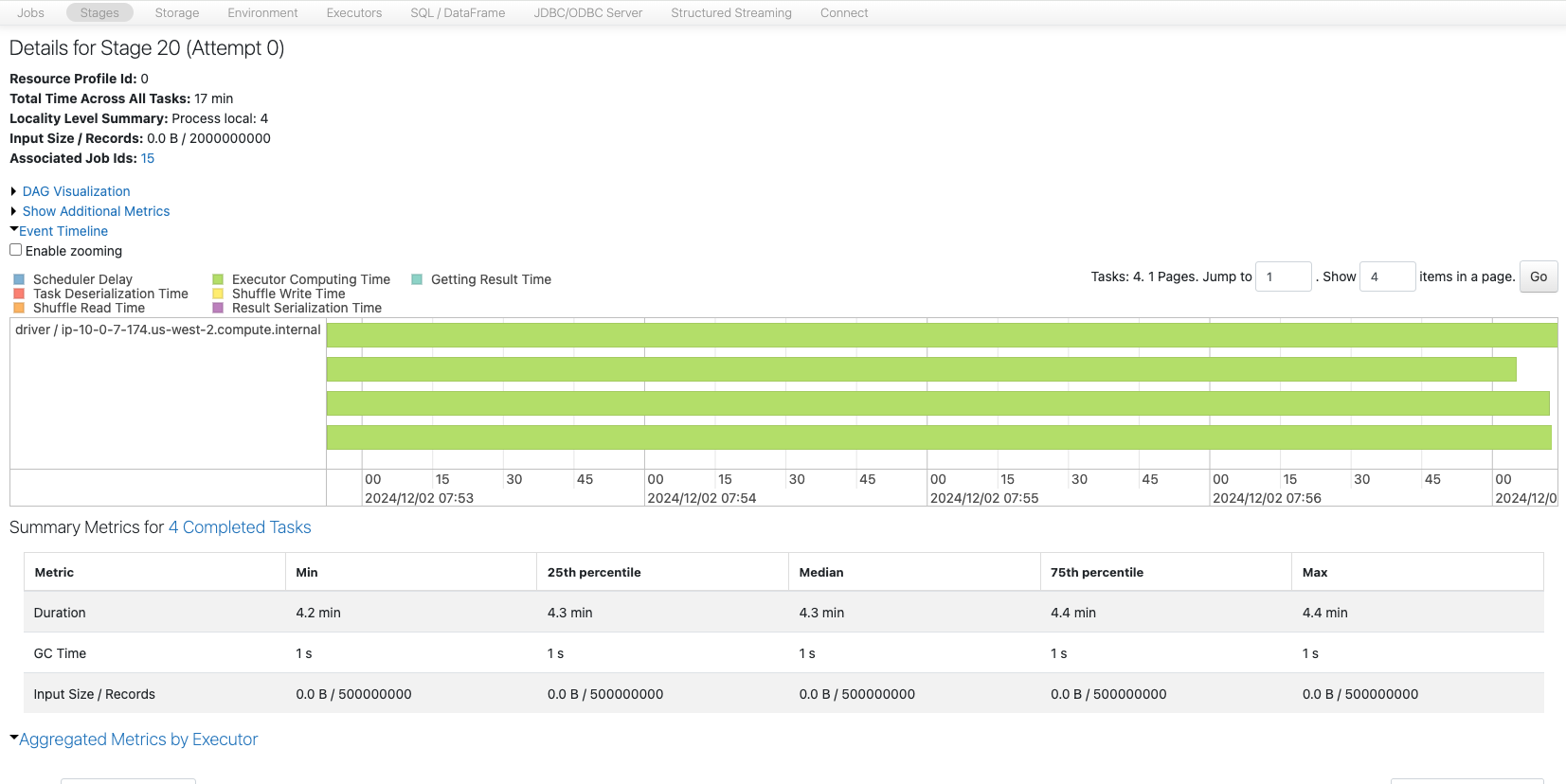Open the Jobs tab

(x=30, y=13)
